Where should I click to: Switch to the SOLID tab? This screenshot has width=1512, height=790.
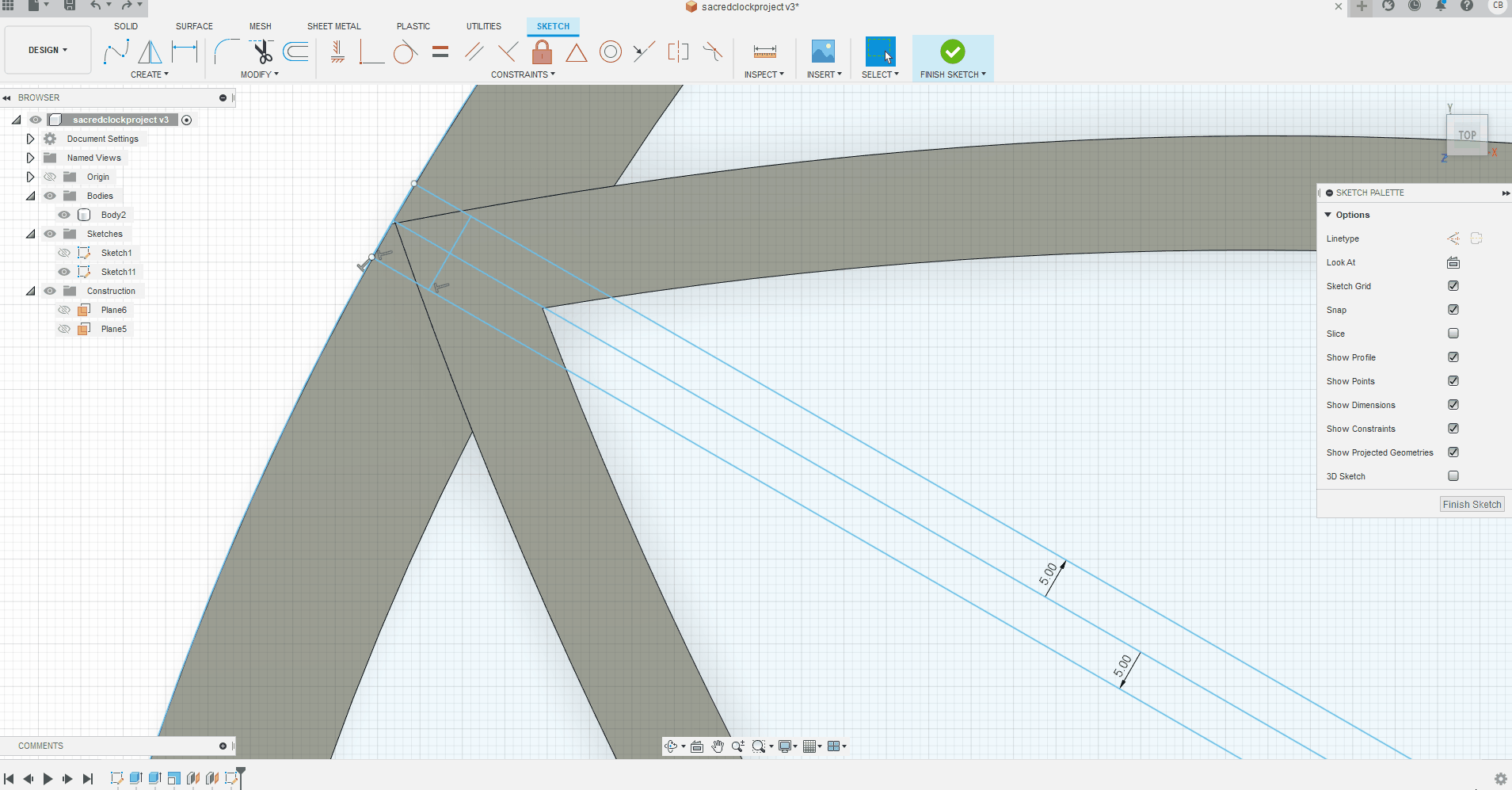pos(126,26)
